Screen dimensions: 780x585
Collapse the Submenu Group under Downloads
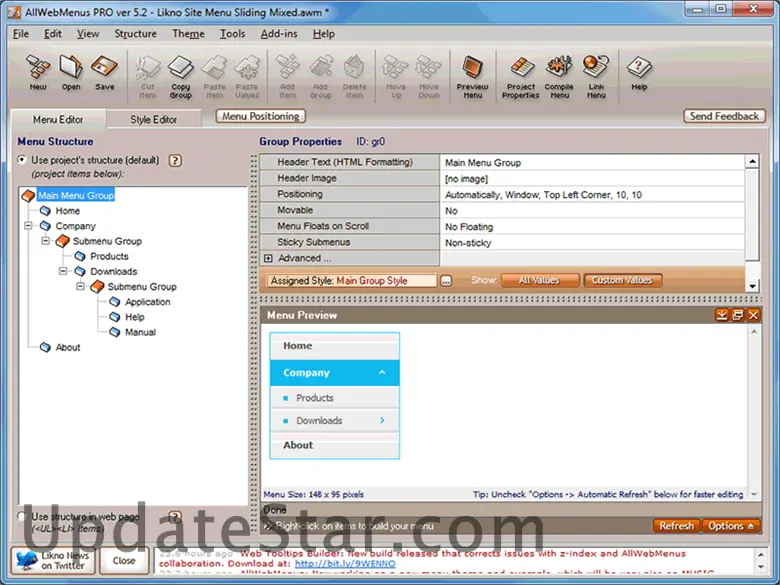pos(80,286)
